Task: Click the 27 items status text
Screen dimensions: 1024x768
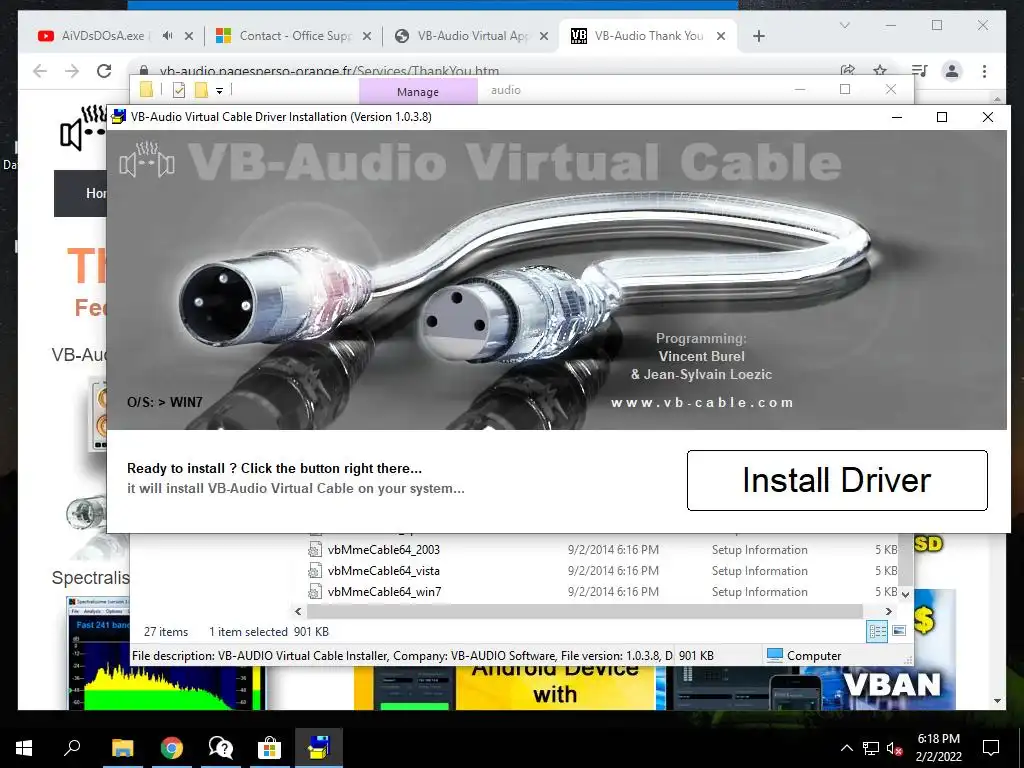Action: click(166, 632)
